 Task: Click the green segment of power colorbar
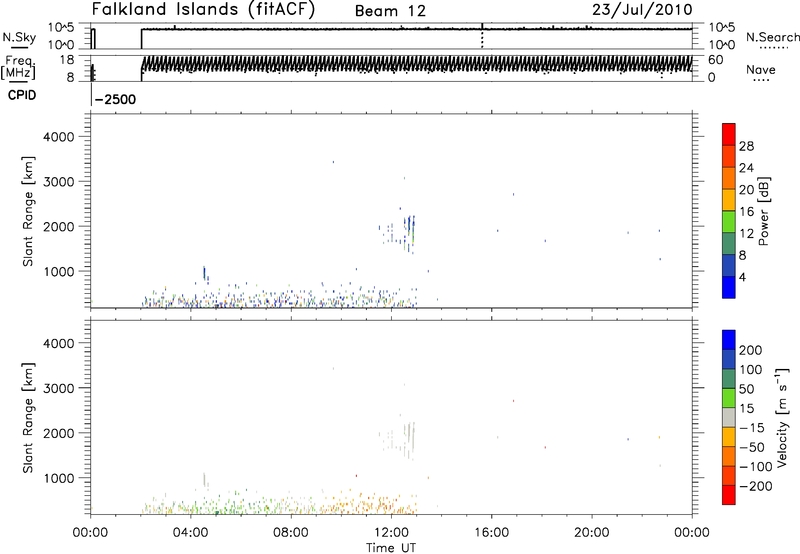(729, 222)
